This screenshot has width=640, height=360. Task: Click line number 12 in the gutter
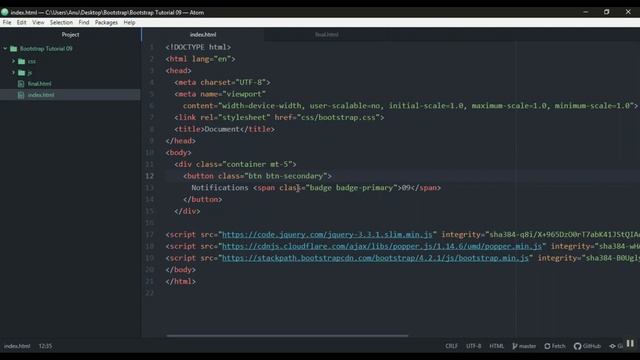coord(150,176)
